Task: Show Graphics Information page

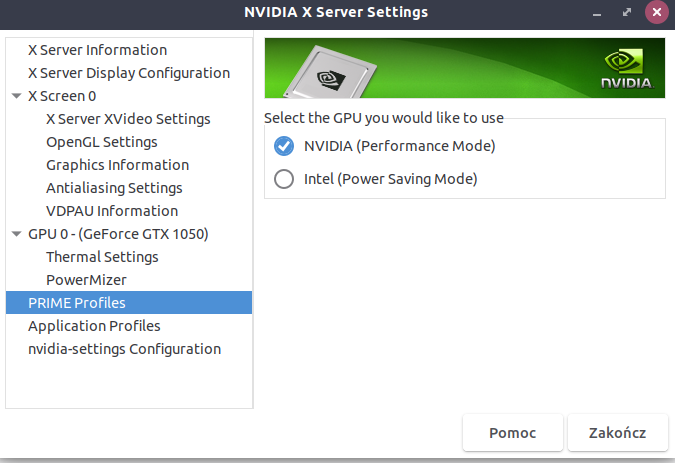Action: [x=117, y=165]
